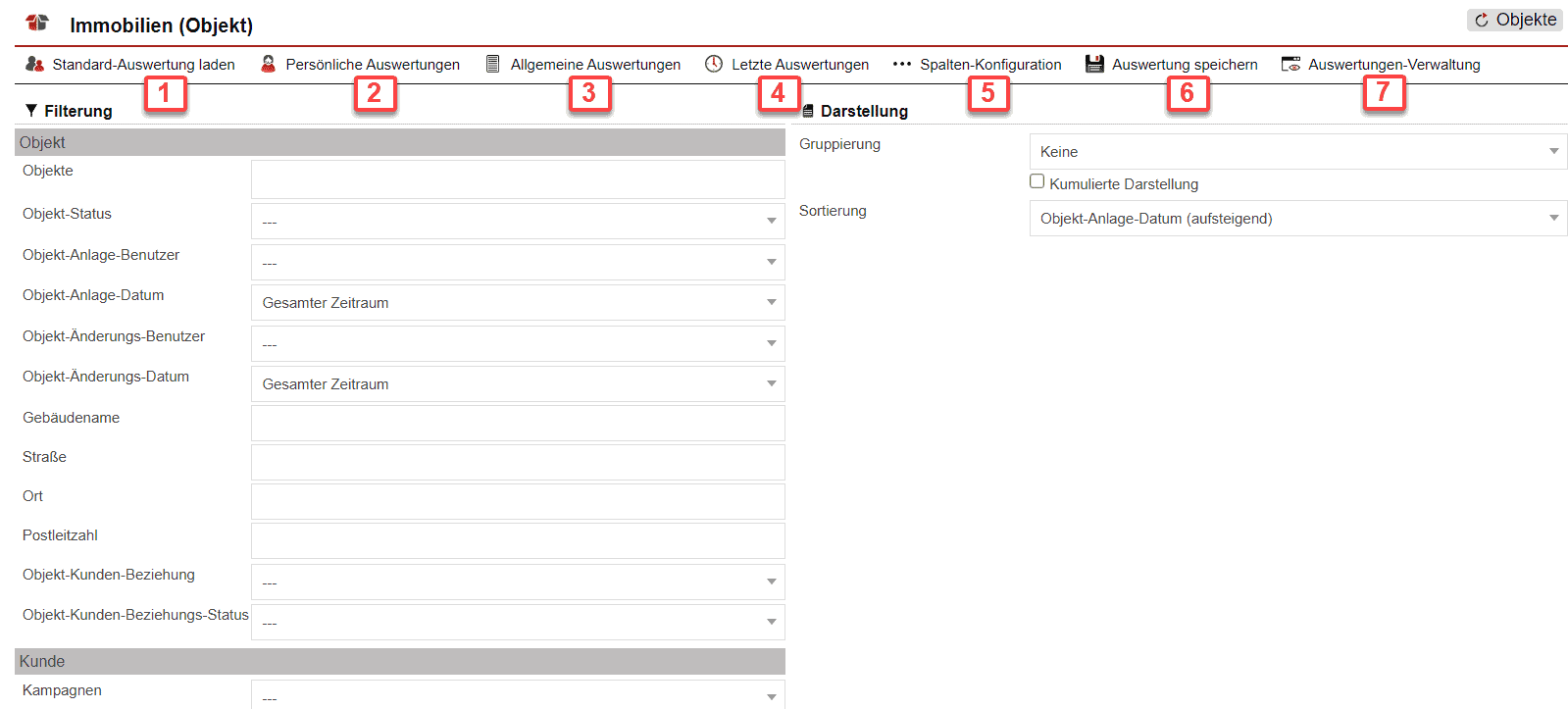Open the Objekt-Anlage-Datum period dropdown
1568x709 pixels.
click(x=518, y=302)
